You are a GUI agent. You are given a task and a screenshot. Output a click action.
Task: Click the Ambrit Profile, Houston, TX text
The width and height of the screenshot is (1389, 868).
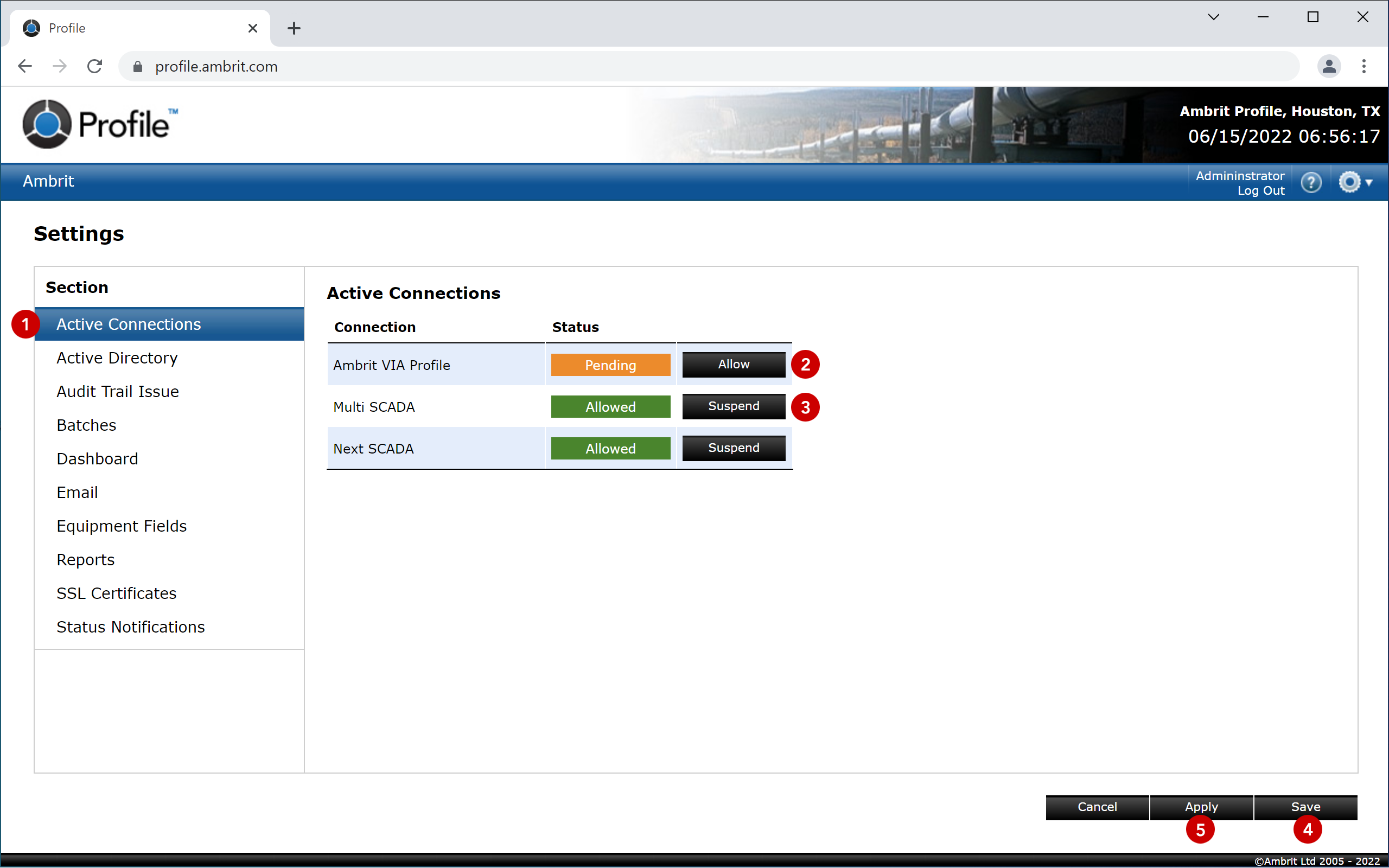click(1279, 111)
